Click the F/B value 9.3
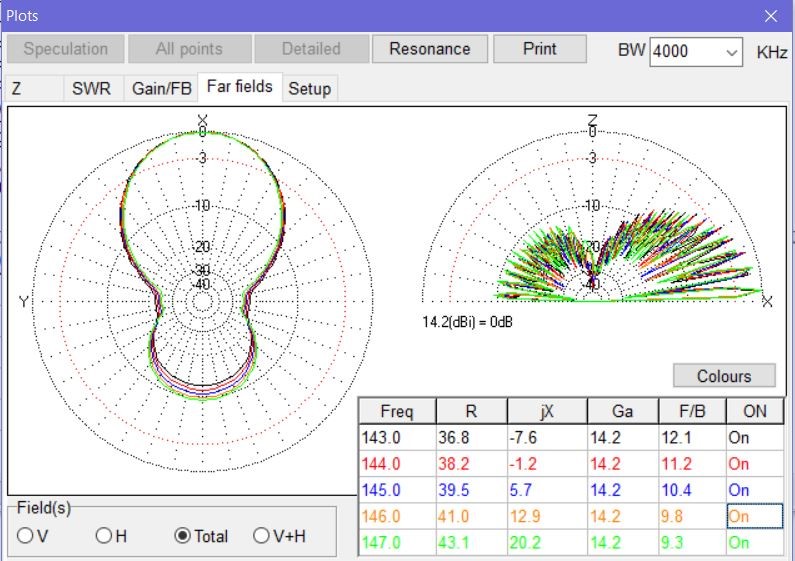Image resolution: width=795 pixels, height=561 pixels. pyautogui.click(x=692, y=543)
